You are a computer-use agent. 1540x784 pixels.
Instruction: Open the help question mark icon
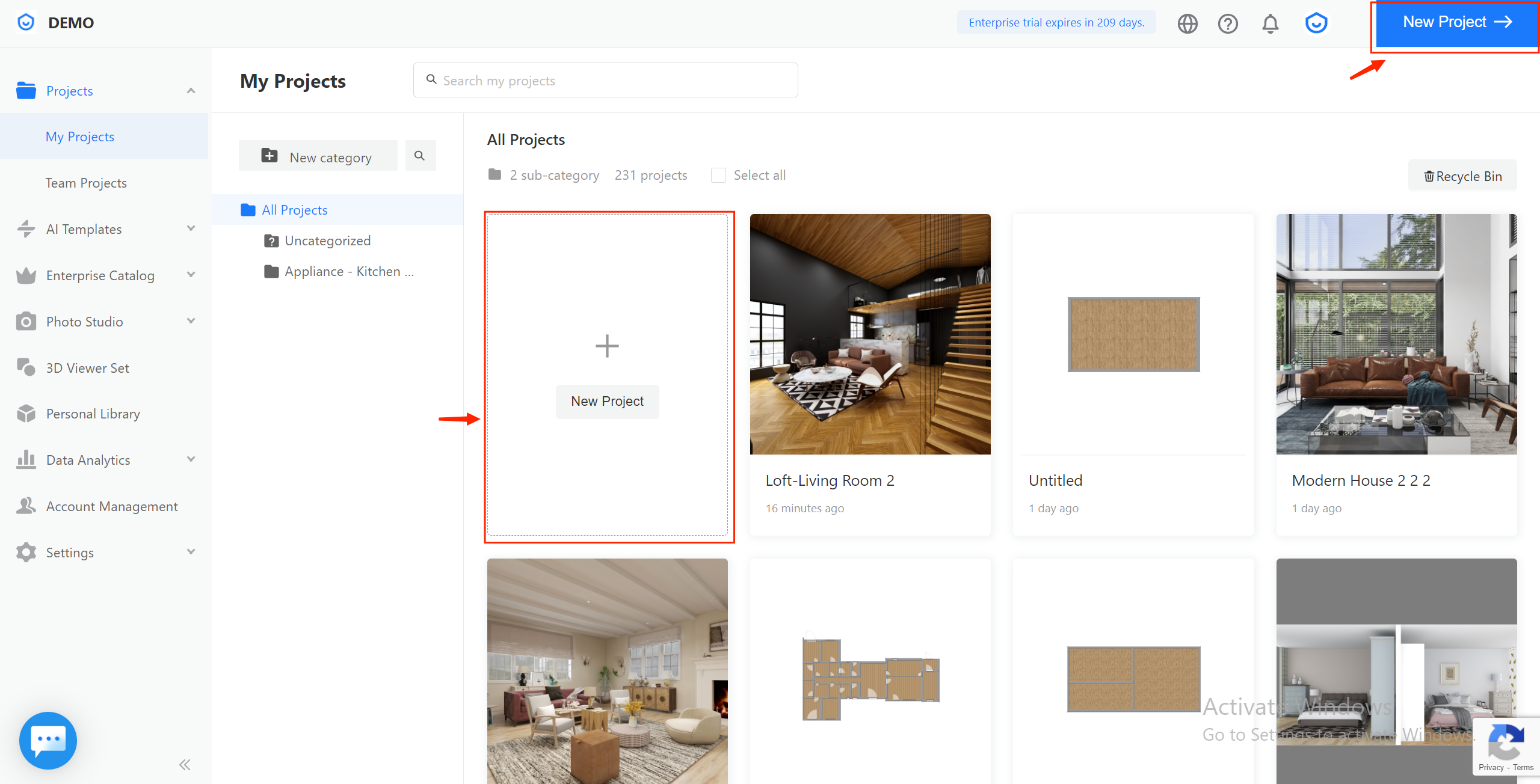click(x=1228, y=23)
